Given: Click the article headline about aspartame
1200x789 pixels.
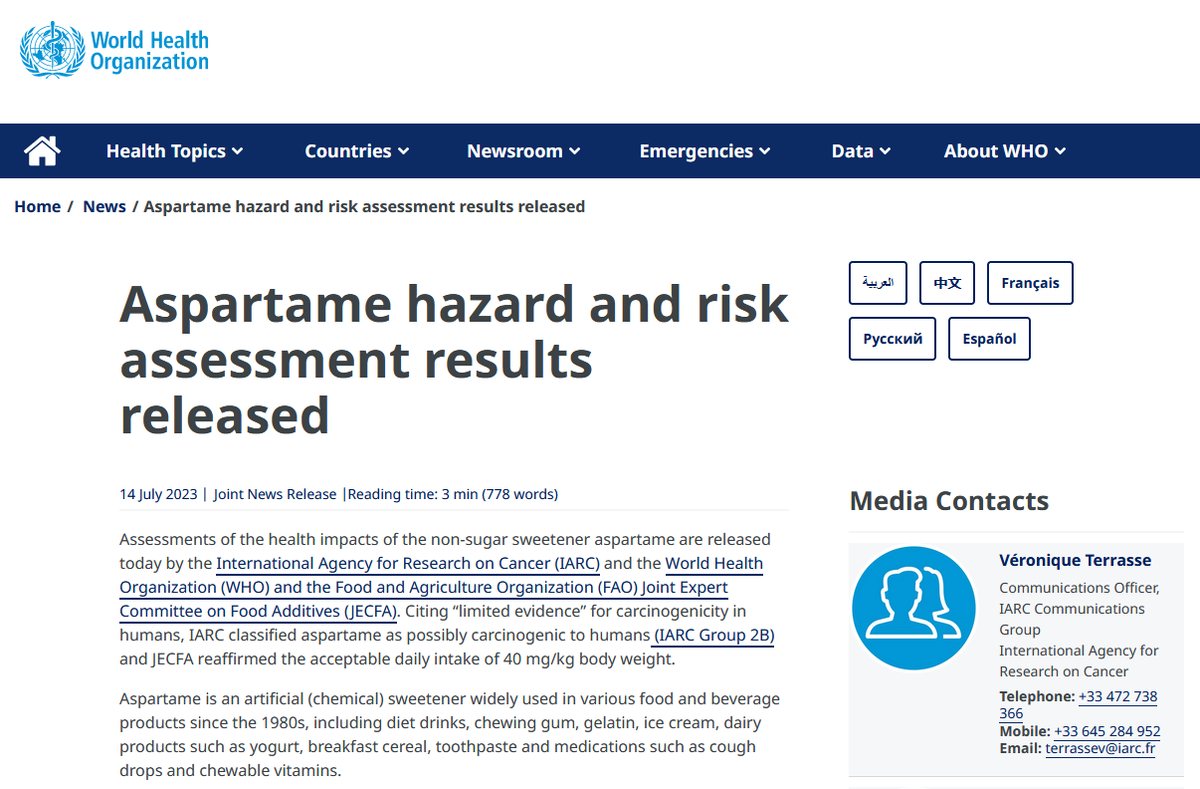Looking at the screenshot, I should (x=454, y=360).
